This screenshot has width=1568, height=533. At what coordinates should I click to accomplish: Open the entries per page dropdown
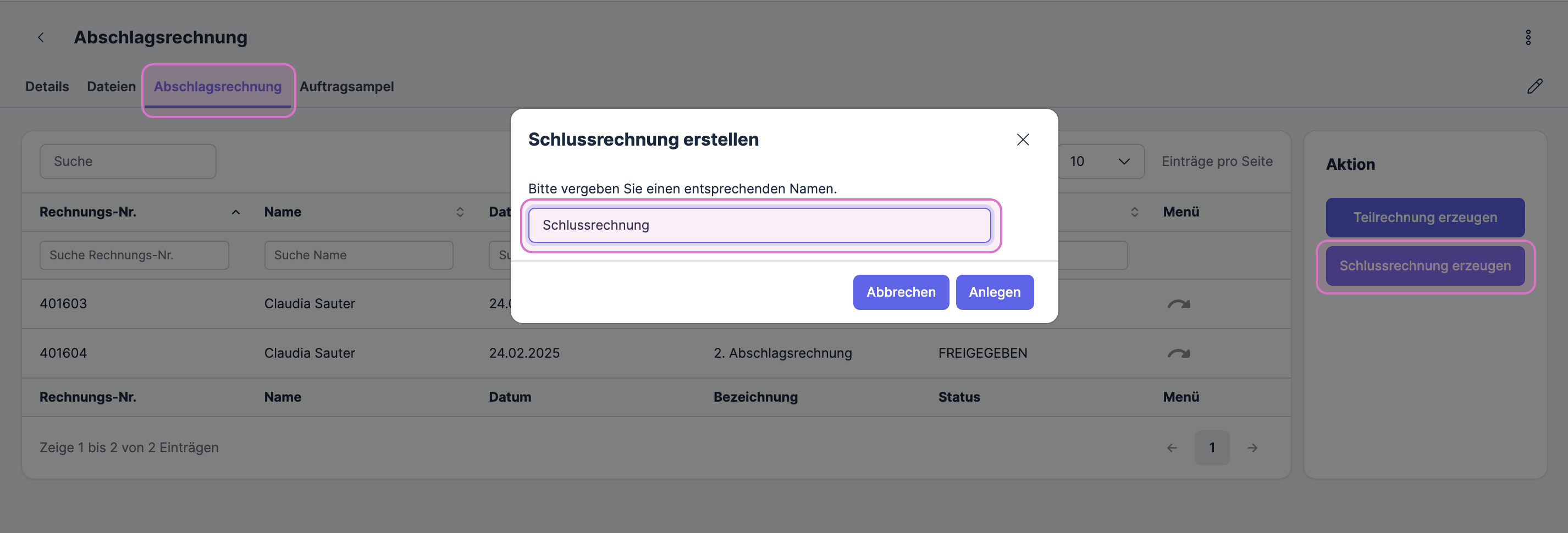1101,161
